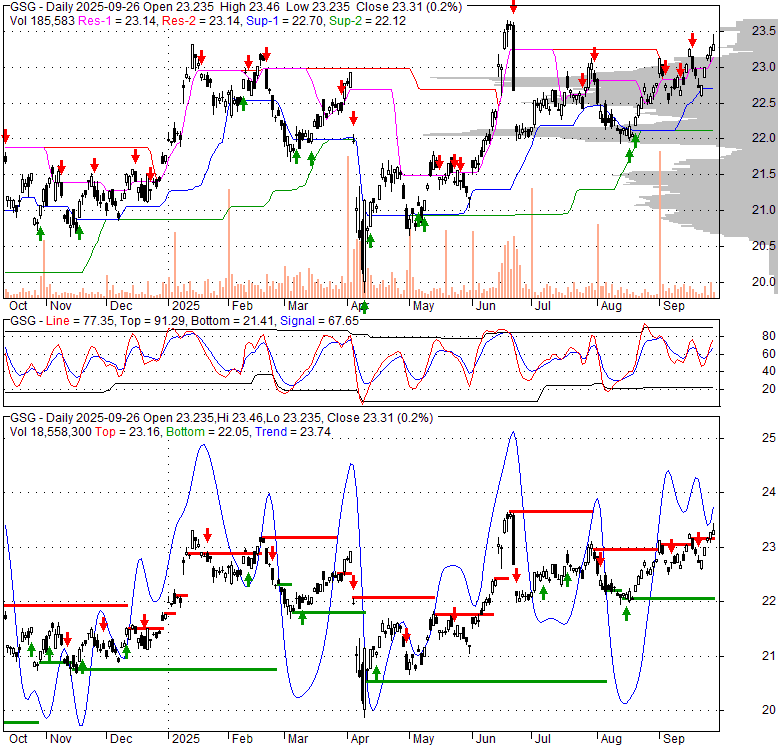Click the 80 level on the oscillator axis

click(x=769, y=336)
